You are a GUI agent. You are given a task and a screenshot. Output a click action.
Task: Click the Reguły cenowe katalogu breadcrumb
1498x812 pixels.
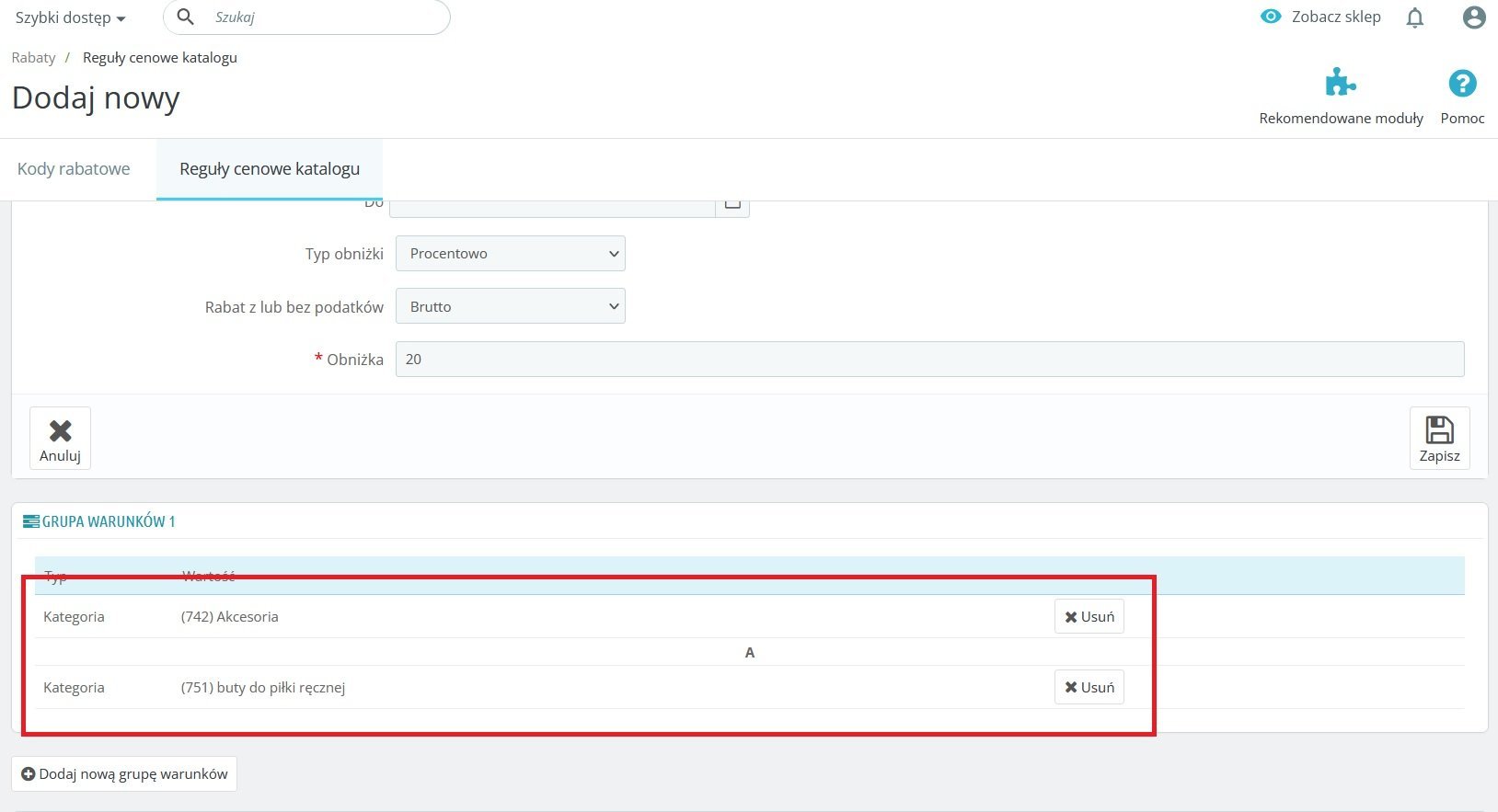160,57
